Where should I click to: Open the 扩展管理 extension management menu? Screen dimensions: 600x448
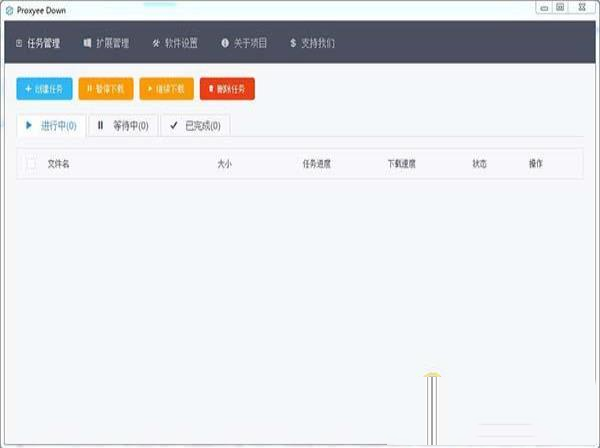[x=106, y=44]
